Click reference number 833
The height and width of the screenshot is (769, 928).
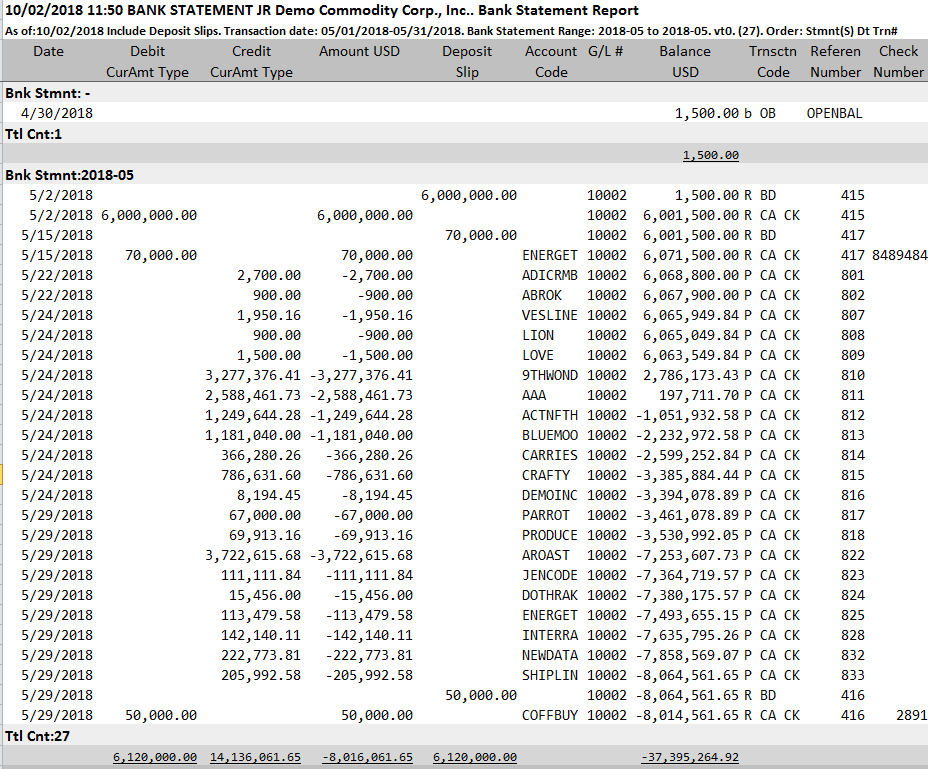coord(853,675)
